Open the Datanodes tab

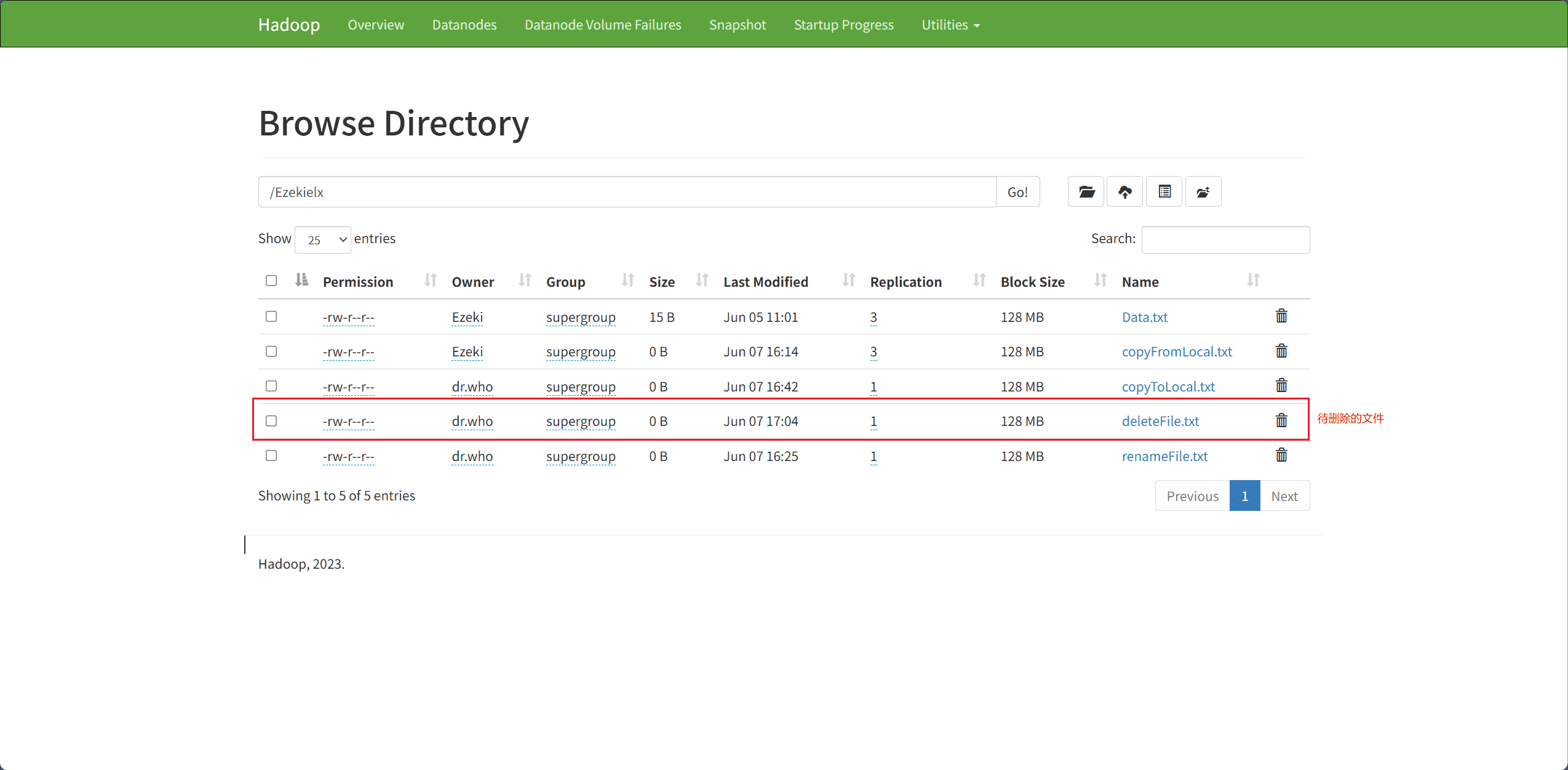(x=464, y=25)
